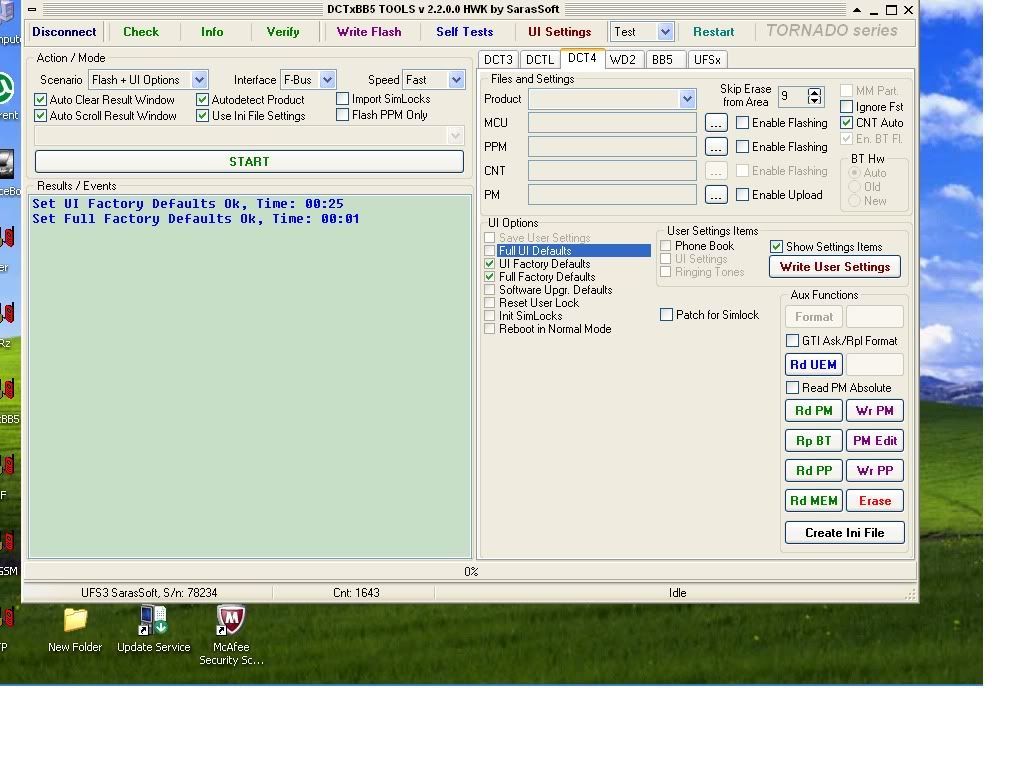Switch to the BB5 tab
Viewport: 1024px width, 768px height.
pyautogui.click(x=662, y=60)
